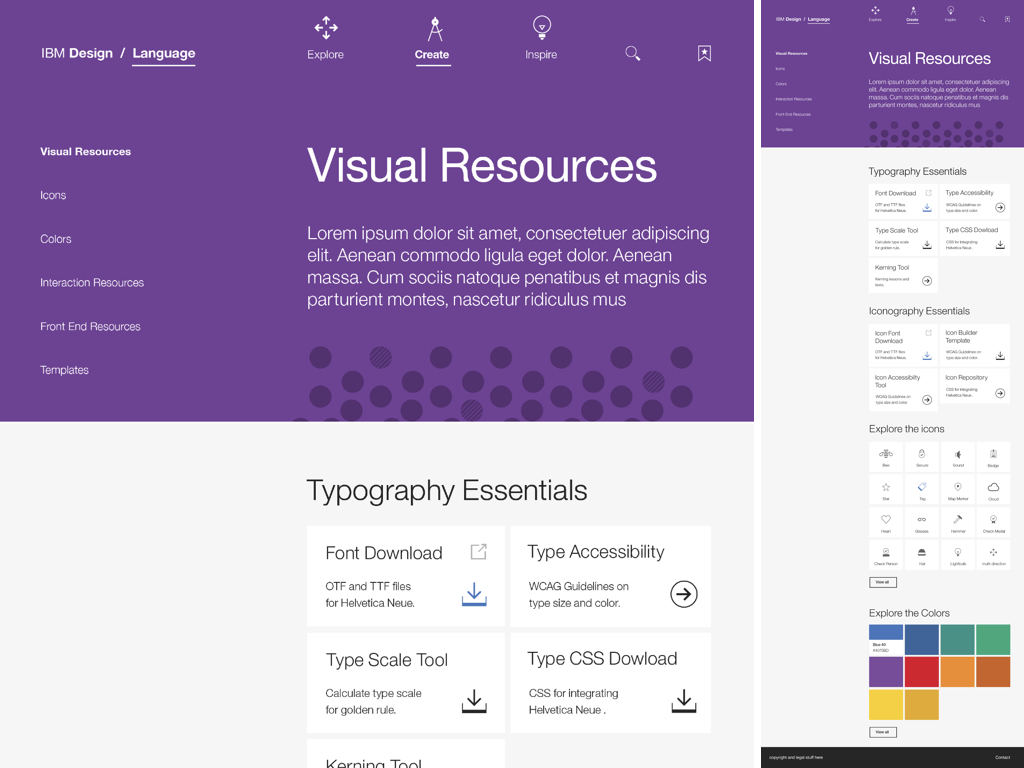Select the Heart icon tile in preview
The height and width of the screenshot is (768, 1024).
point(886,522)
